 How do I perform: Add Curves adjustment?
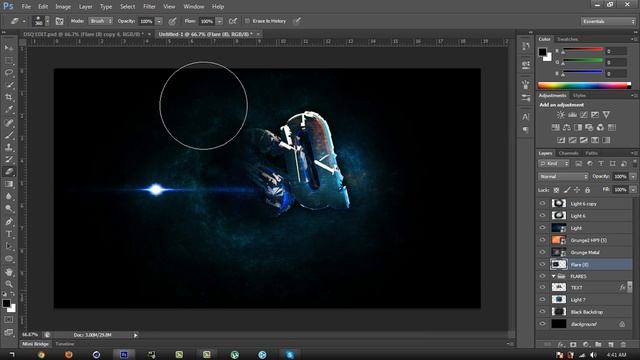[x=584, y=115]
